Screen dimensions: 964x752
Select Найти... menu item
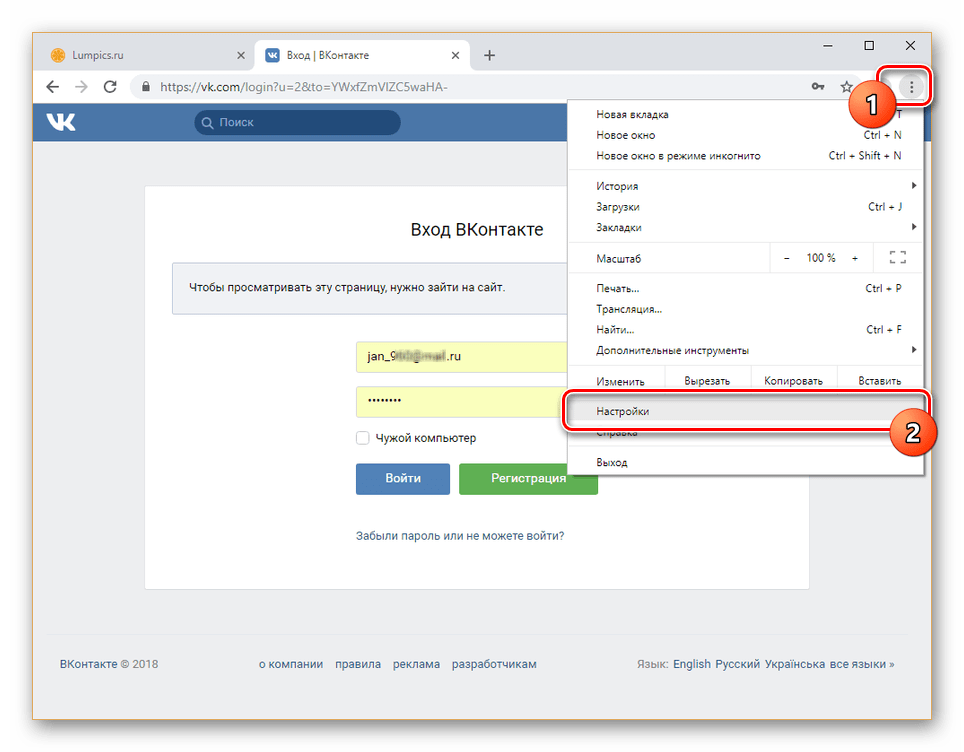click(745, 330)
